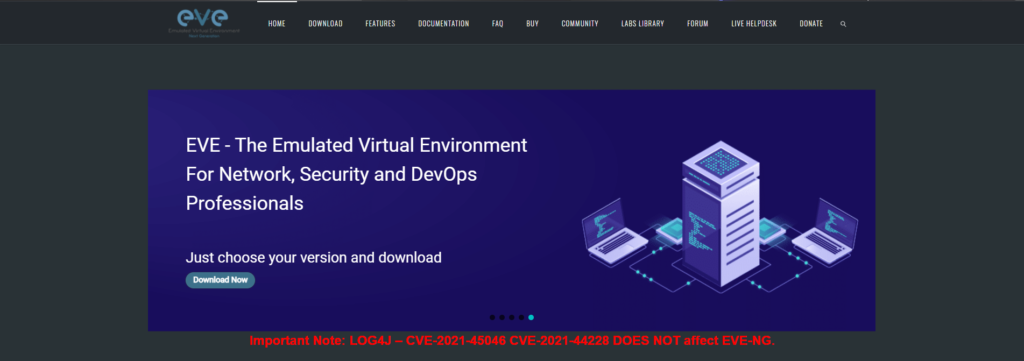Click the Download Now button
1024x361 pixels.
[x=220, y=280]
